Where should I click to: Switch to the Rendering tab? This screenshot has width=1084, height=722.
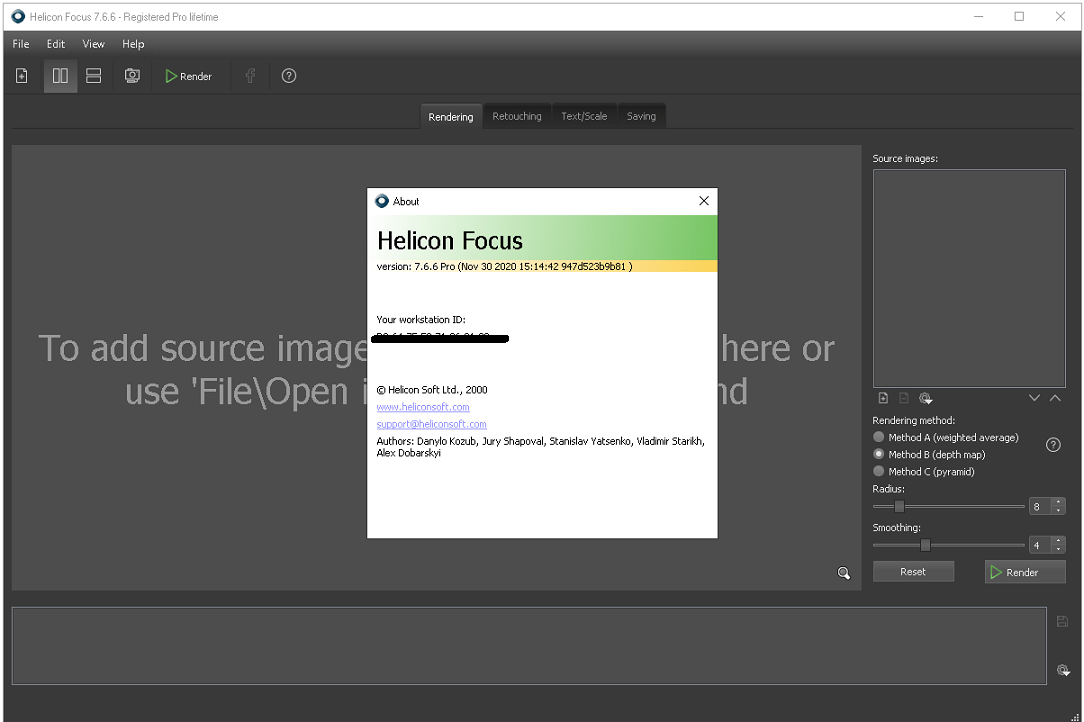451,116
